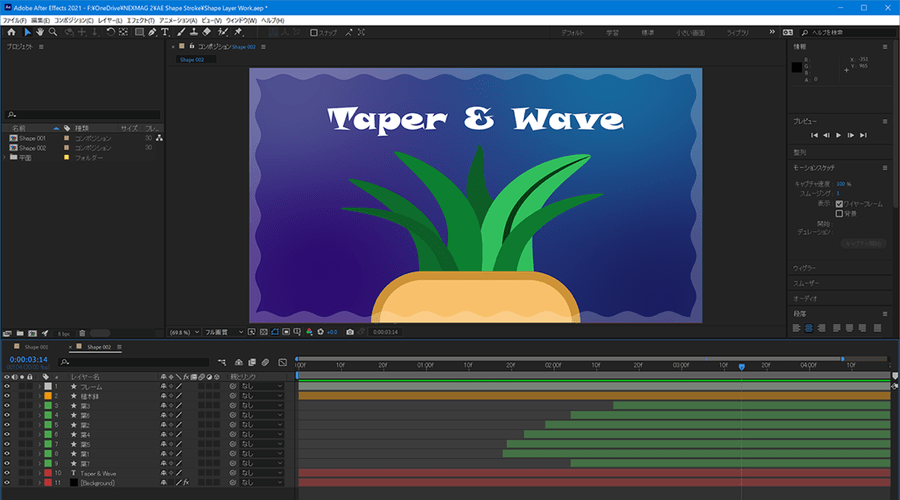
Task: Select the Hand tool in the toolbar
Action: tap(40, 32)
